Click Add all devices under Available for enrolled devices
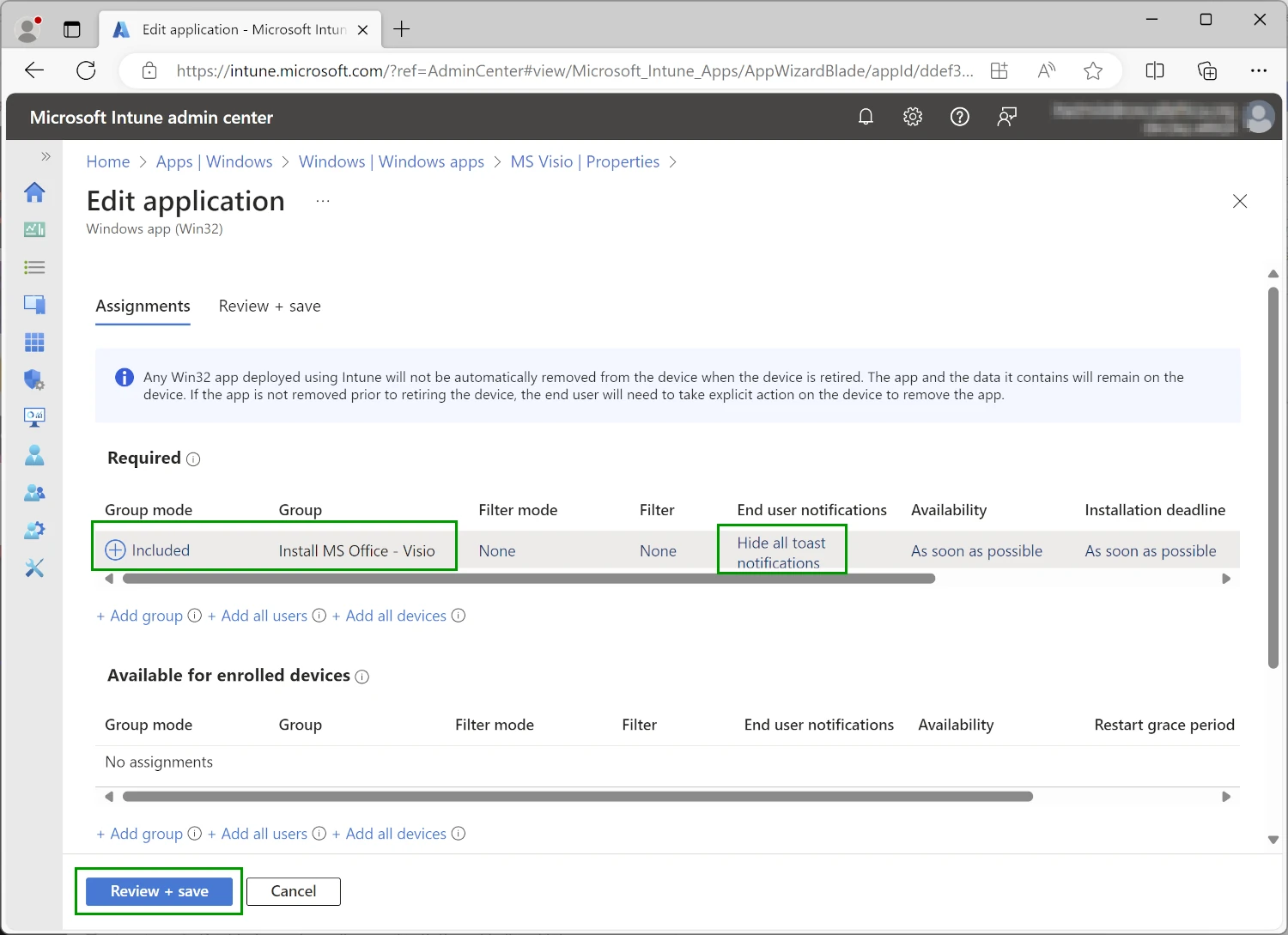 click(x=389, y=834)
